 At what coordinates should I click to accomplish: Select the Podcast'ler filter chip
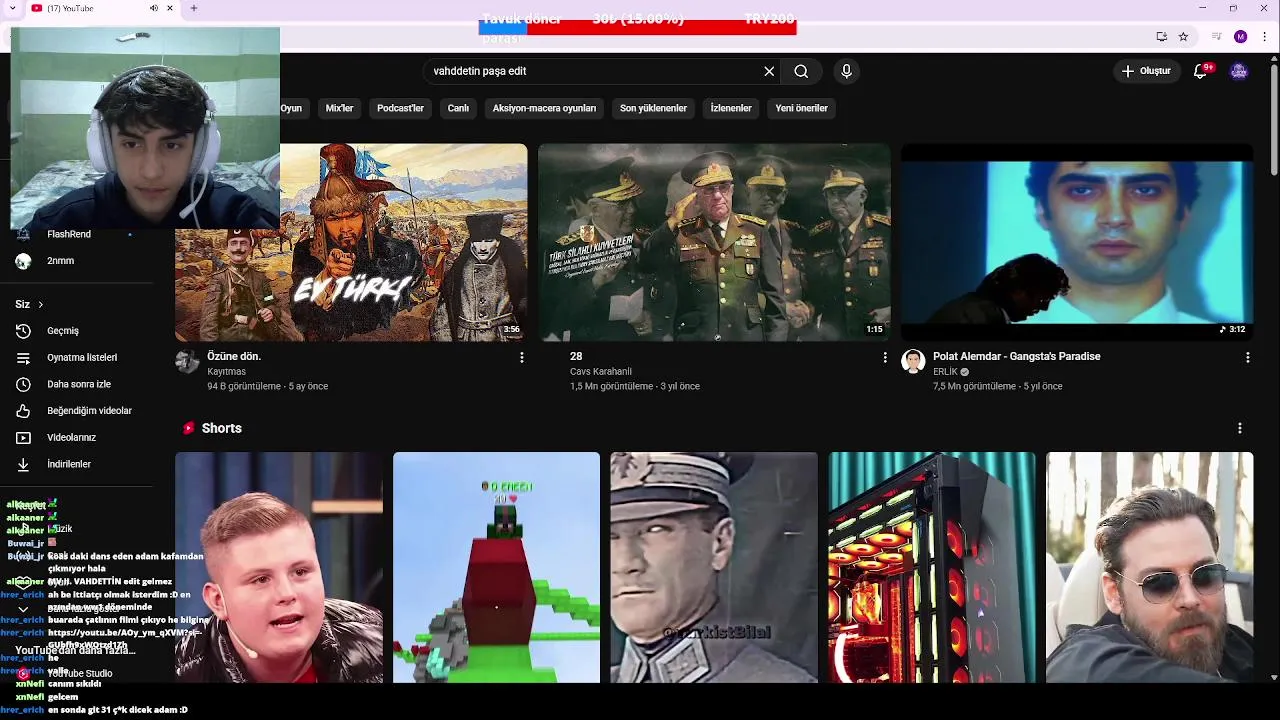click(400, 108)
